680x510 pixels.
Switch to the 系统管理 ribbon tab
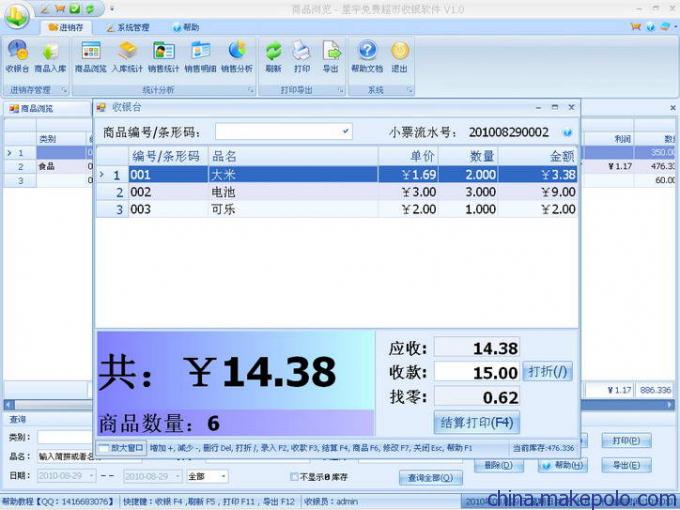(128, 27)
